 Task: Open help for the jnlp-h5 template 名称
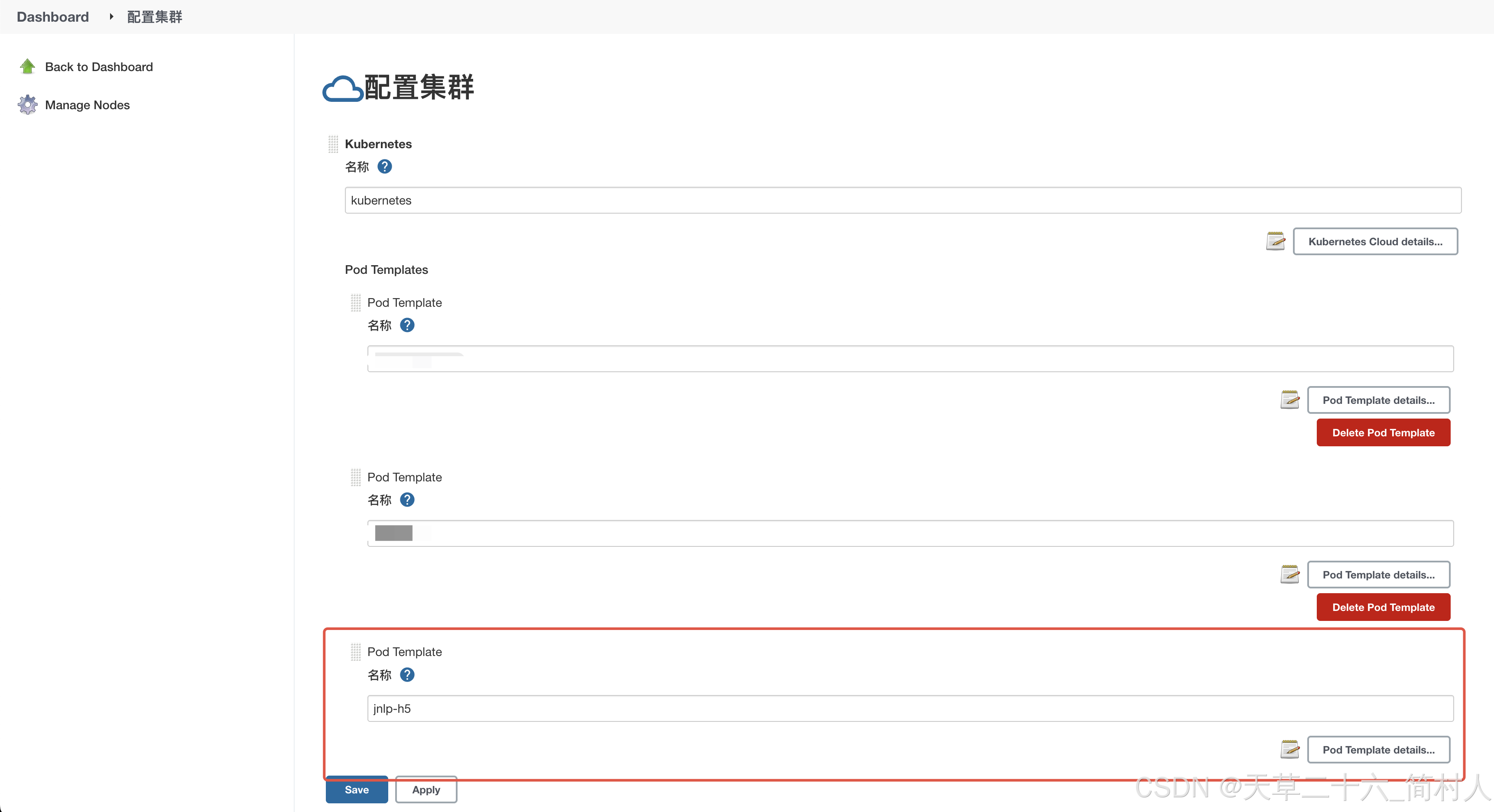[x=407, y=675]
